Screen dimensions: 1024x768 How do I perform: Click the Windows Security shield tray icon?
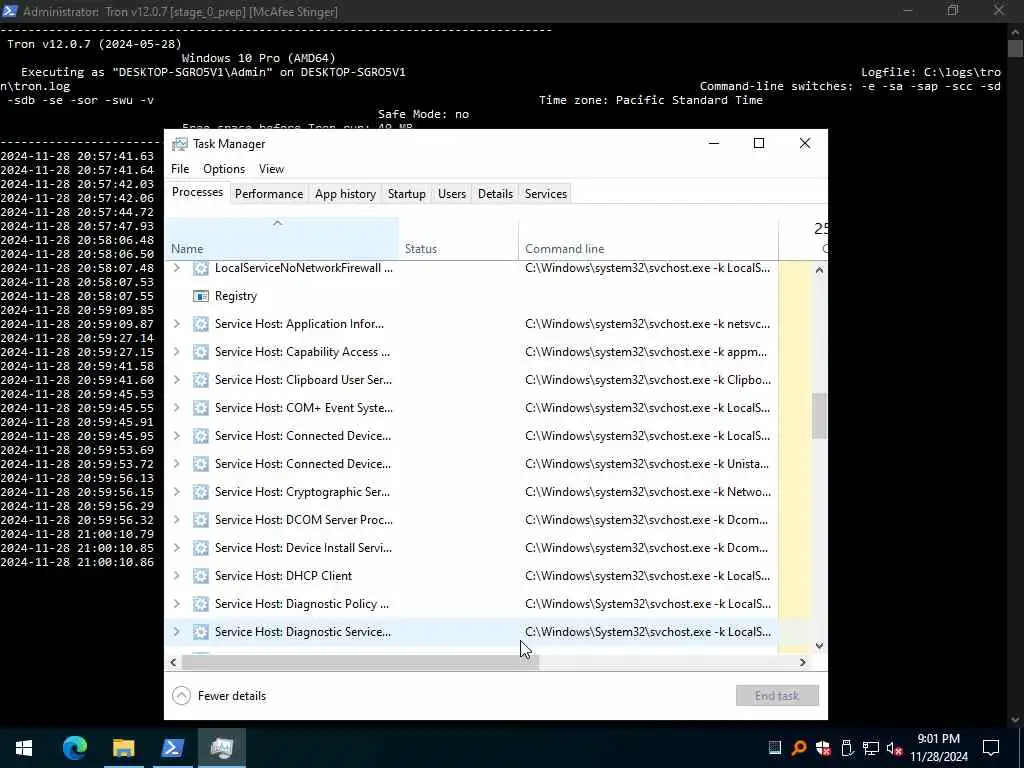pyautogui.click(x=823, y=748)
